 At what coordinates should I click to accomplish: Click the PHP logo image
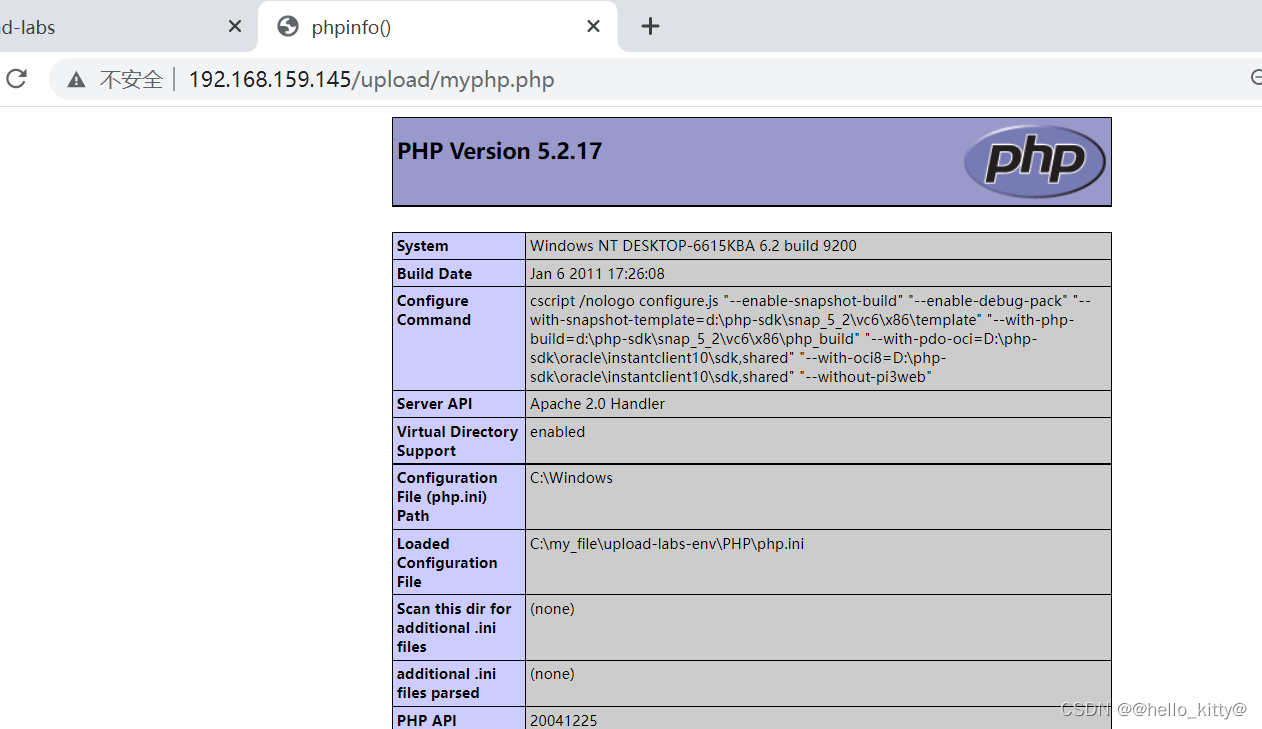click(1034, 161)
